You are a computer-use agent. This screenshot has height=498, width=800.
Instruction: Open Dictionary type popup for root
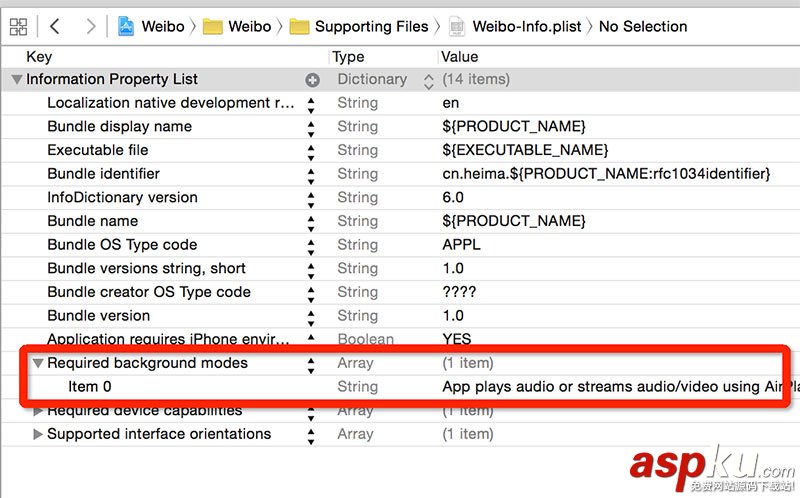click(429, 80)
